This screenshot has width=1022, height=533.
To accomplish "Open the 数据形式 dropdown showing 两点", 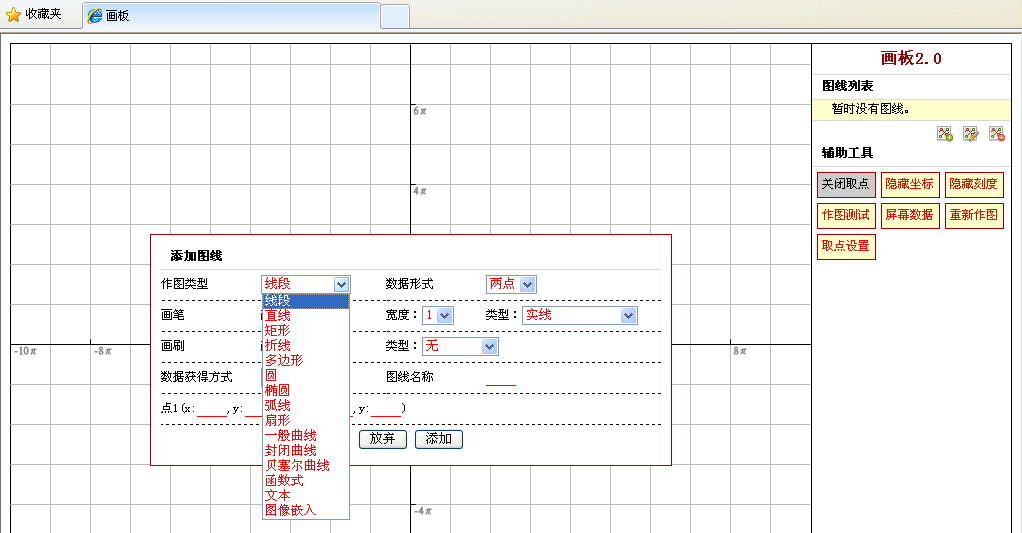I will (x=511, y=284).
